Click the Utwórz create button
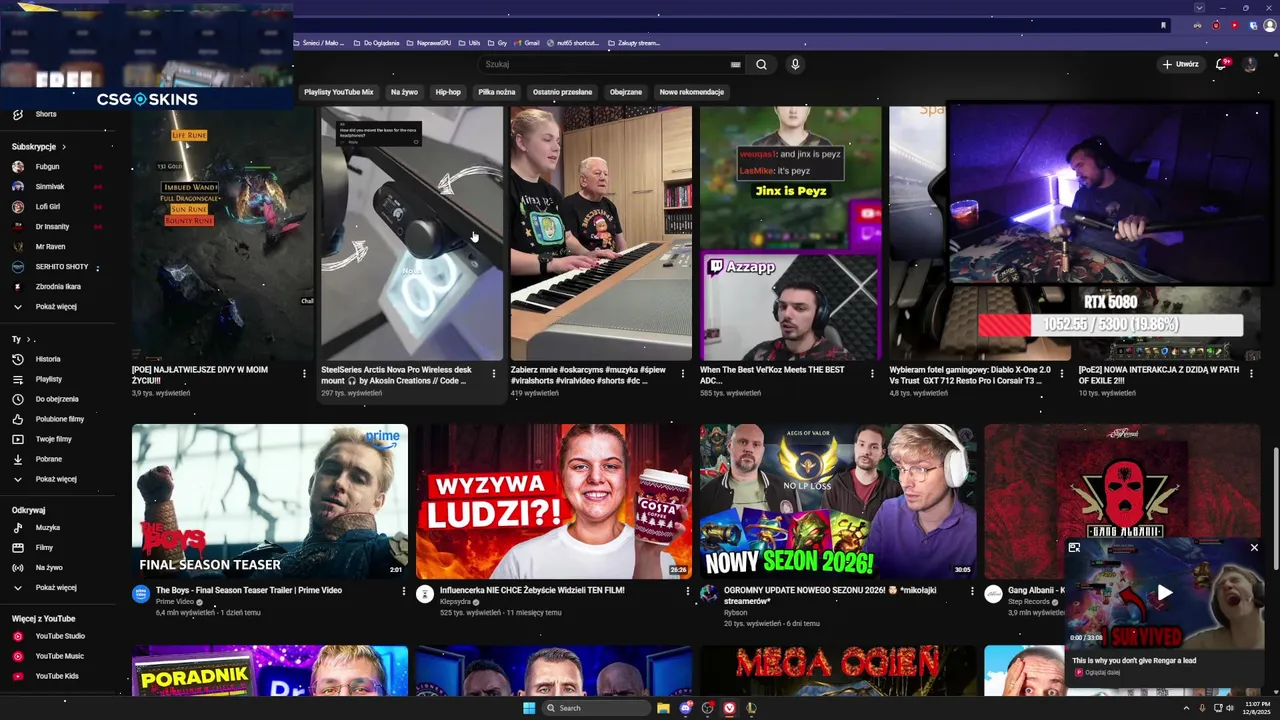The image size is (1280, 720). [x=1180, y=64]
